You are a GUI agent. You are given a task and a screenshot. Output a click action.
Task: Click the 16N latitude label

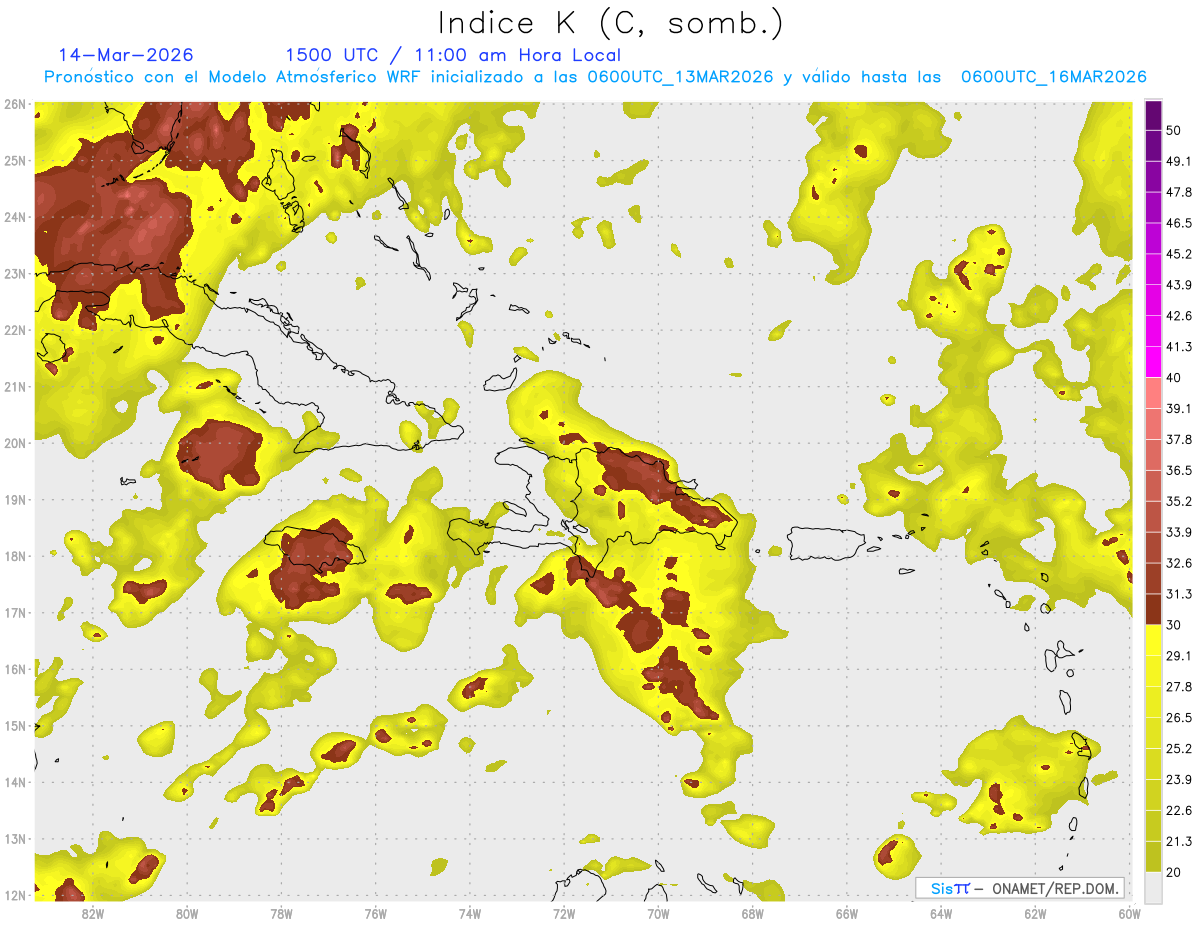(15, 669)
